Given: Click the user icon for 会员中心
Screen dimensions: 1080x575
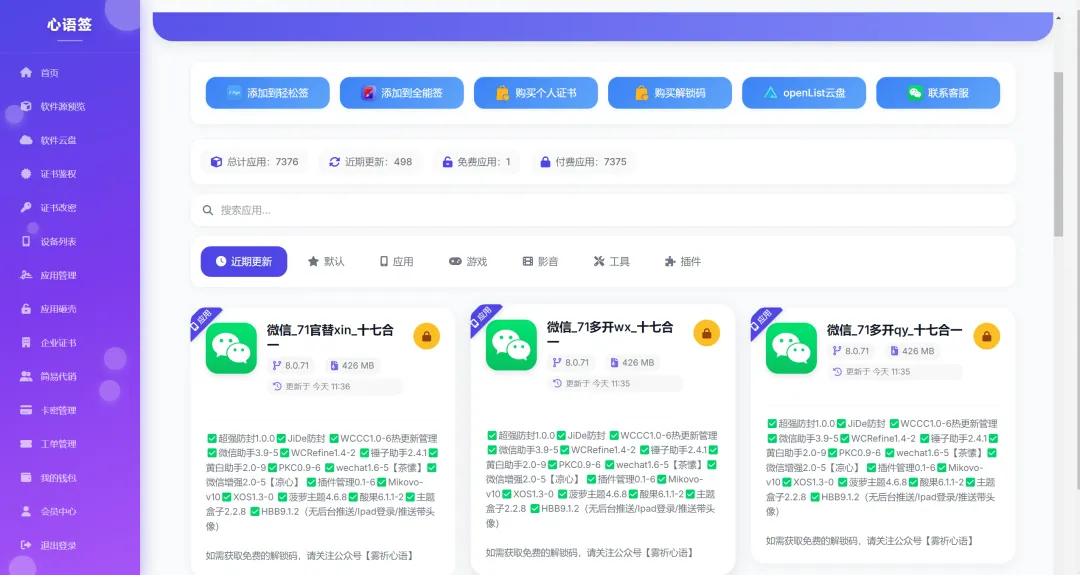Looking at the screenshot, I should (26, 511).
